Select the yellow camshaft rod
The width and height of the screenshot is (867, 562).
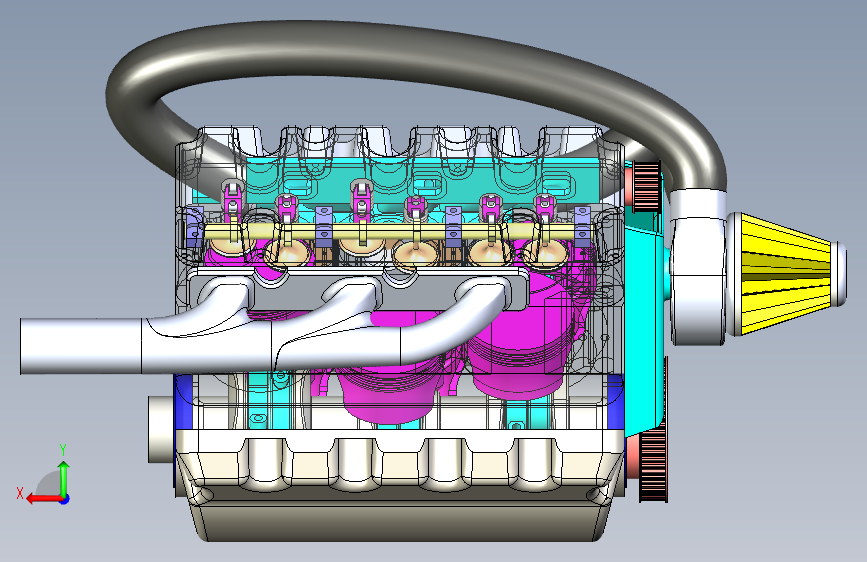(398, 231)
